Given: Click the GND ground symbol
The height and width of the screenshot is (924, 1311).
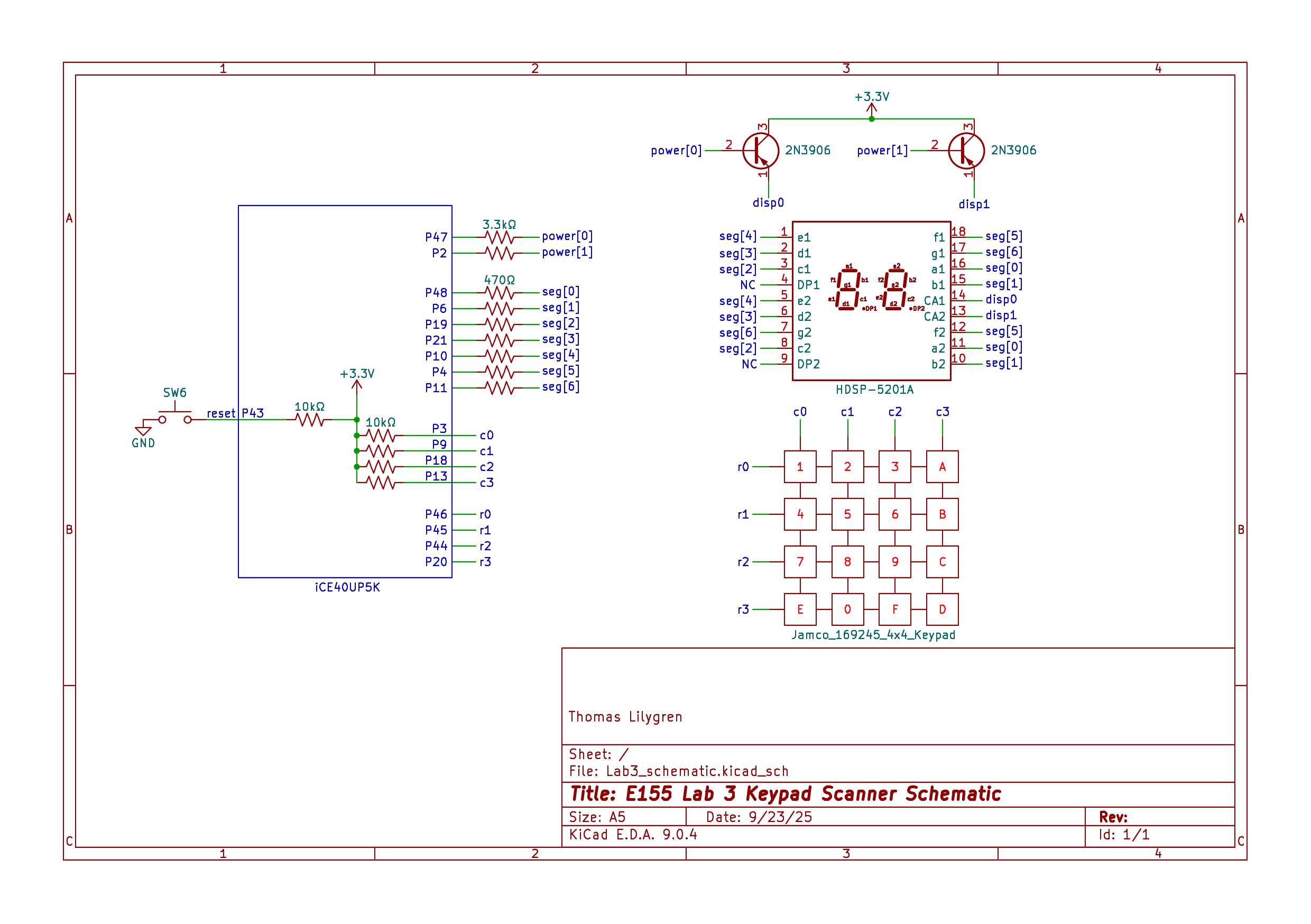Looking at the screenshot, I should tap(143, 432).
